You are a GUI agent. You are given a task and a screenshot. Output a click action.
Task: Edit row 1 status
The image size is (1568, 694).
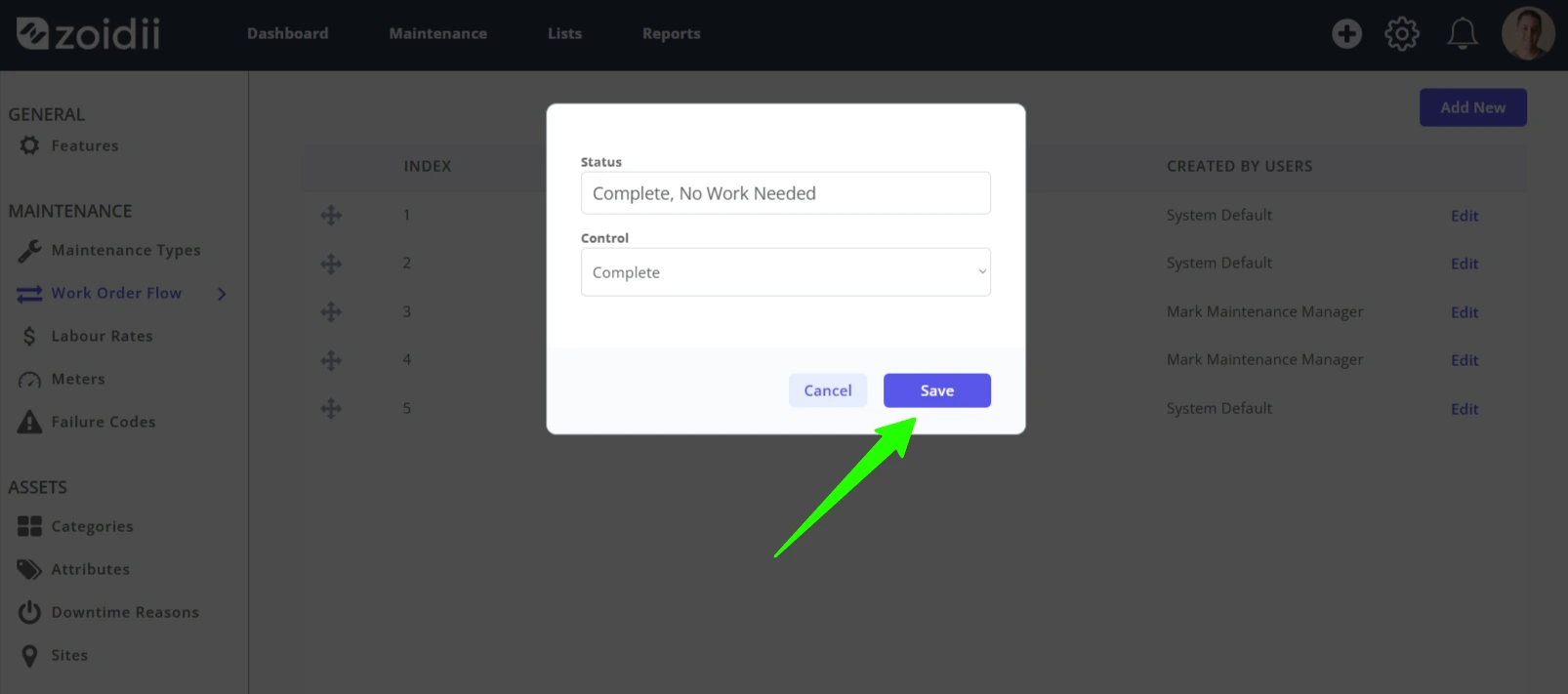point(1464,216)
